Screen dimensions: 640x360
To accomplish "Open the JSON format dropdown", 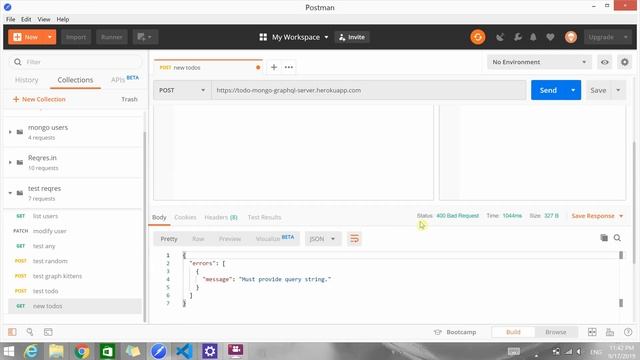I will pyautogui.click(x=322, y=239).
